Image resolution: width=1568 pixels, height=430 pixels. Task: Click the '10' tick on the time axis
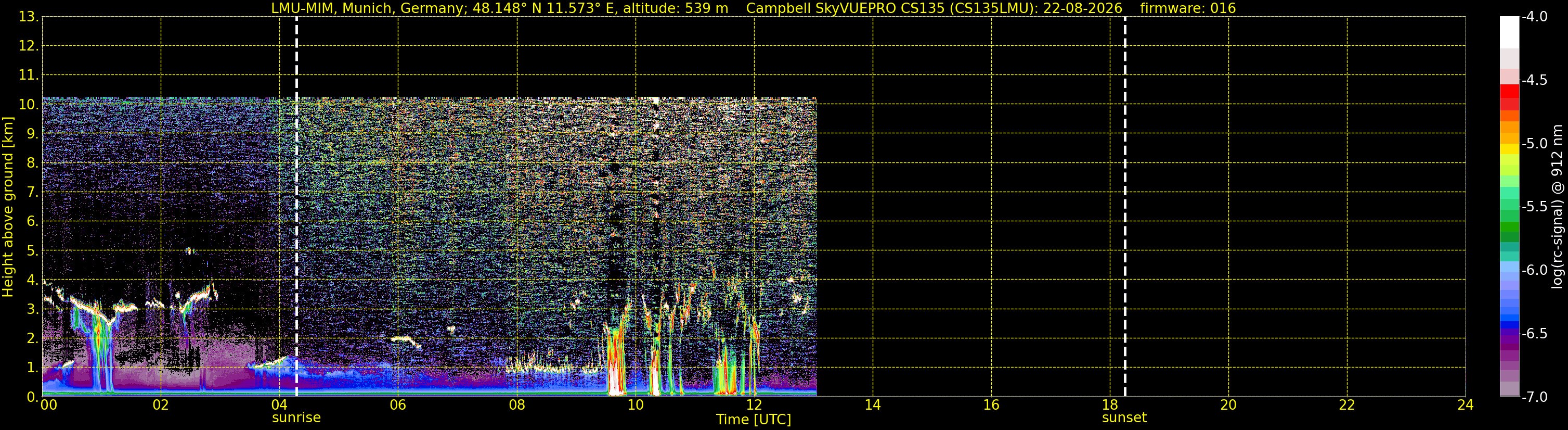click(636, 405)
